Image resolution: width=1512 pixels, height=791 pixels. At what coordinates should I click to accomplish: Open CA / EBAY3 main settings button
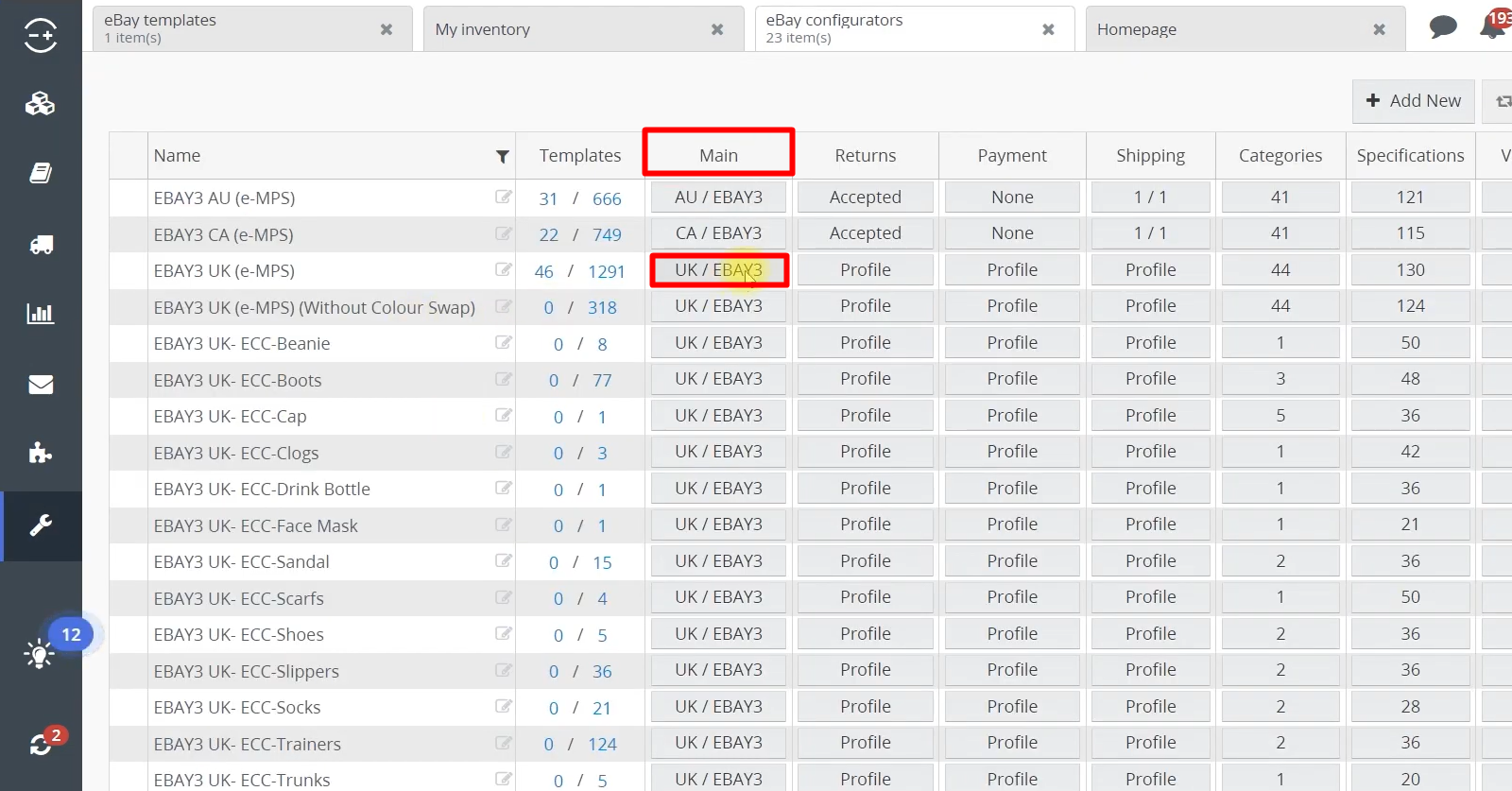(x=718, y=233)
